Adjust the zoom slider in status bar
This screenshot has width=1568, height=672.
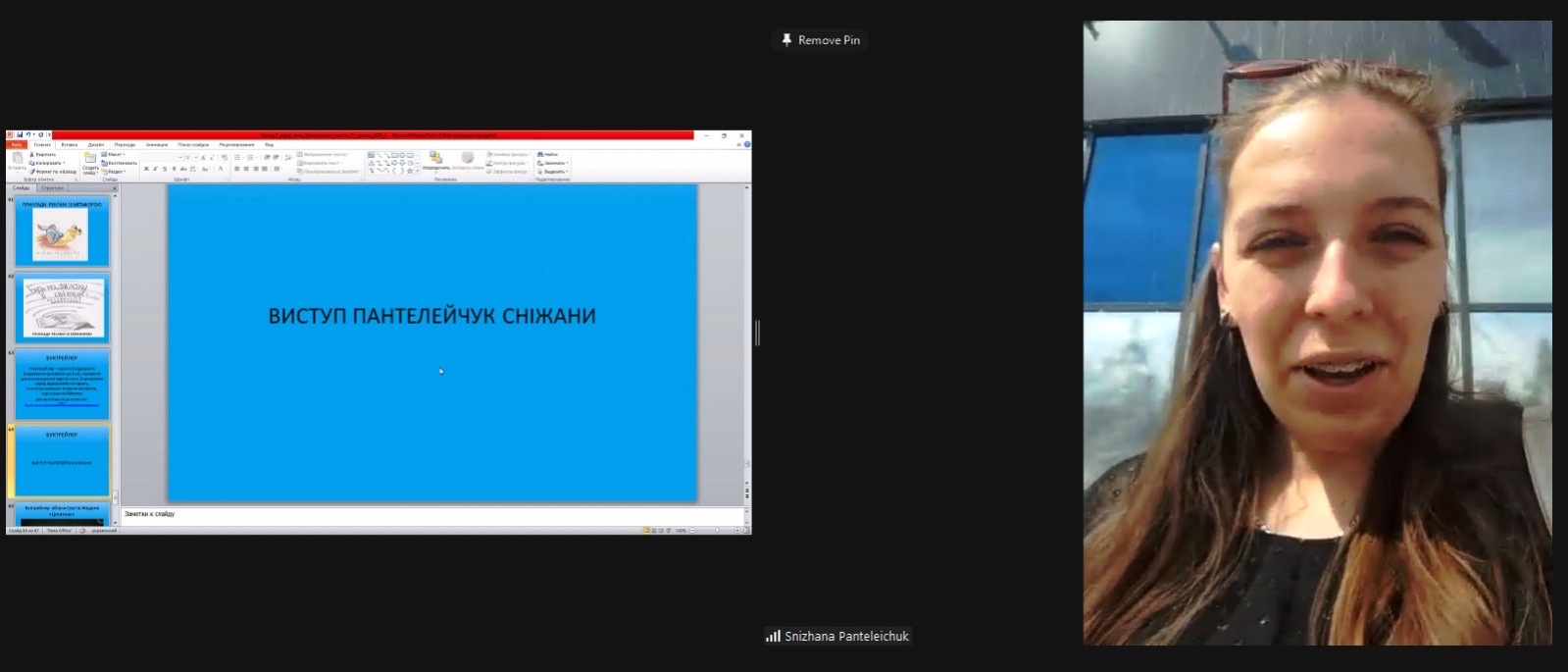[x=717, y=530]
